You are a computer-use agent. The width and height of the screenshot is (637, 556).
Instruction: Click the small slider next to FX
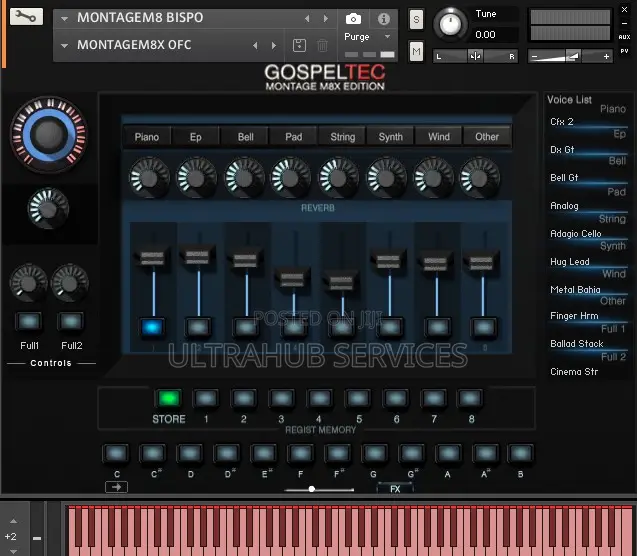[319, 489]
